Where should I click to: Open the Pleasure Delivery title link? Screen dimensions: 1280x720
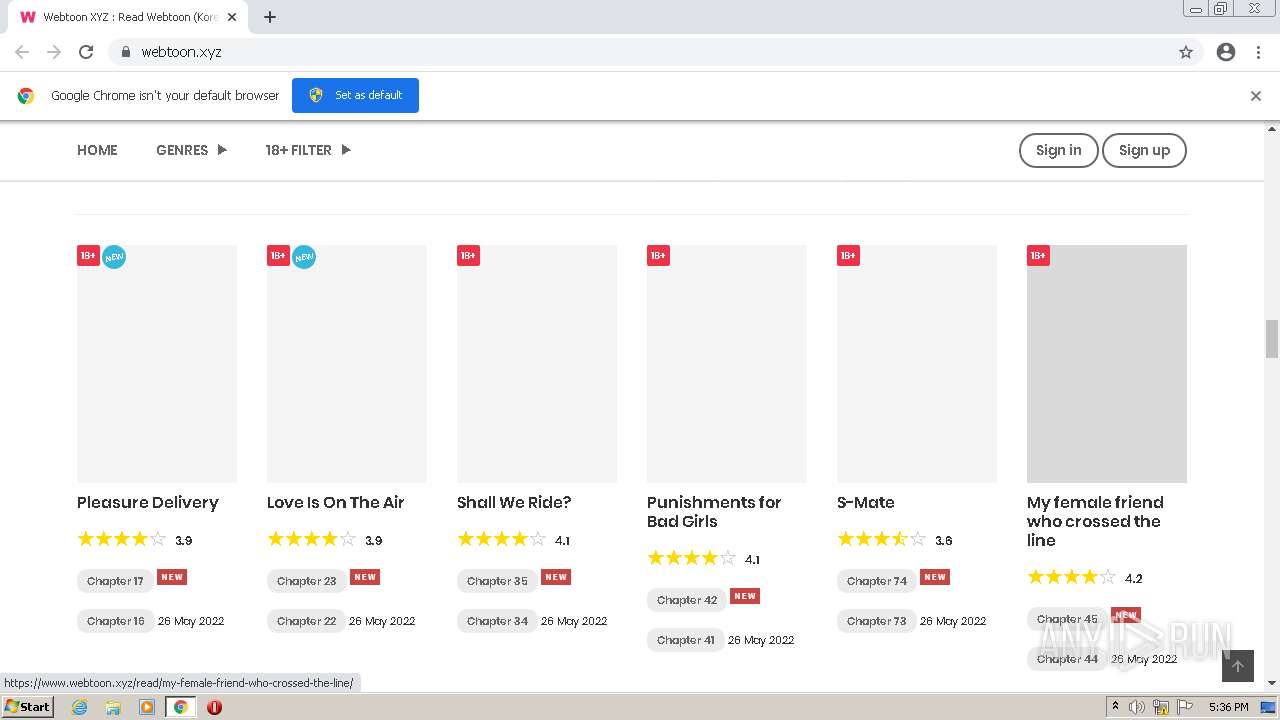pos(148,503)
